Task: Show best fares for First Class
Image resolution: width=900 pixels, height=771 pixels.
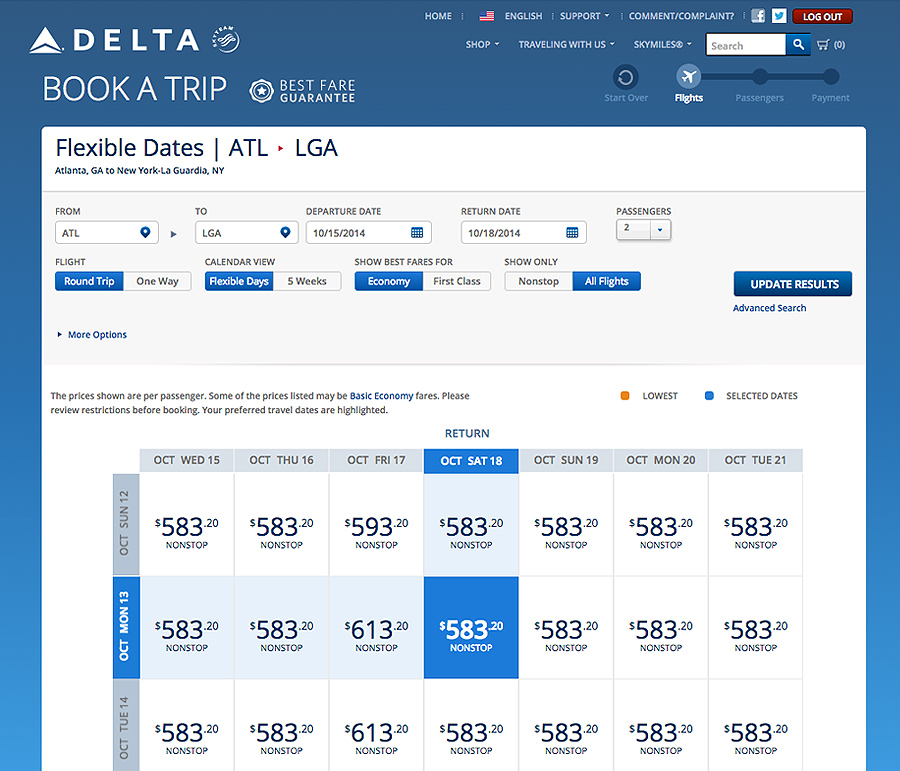Action: point(456,282)
